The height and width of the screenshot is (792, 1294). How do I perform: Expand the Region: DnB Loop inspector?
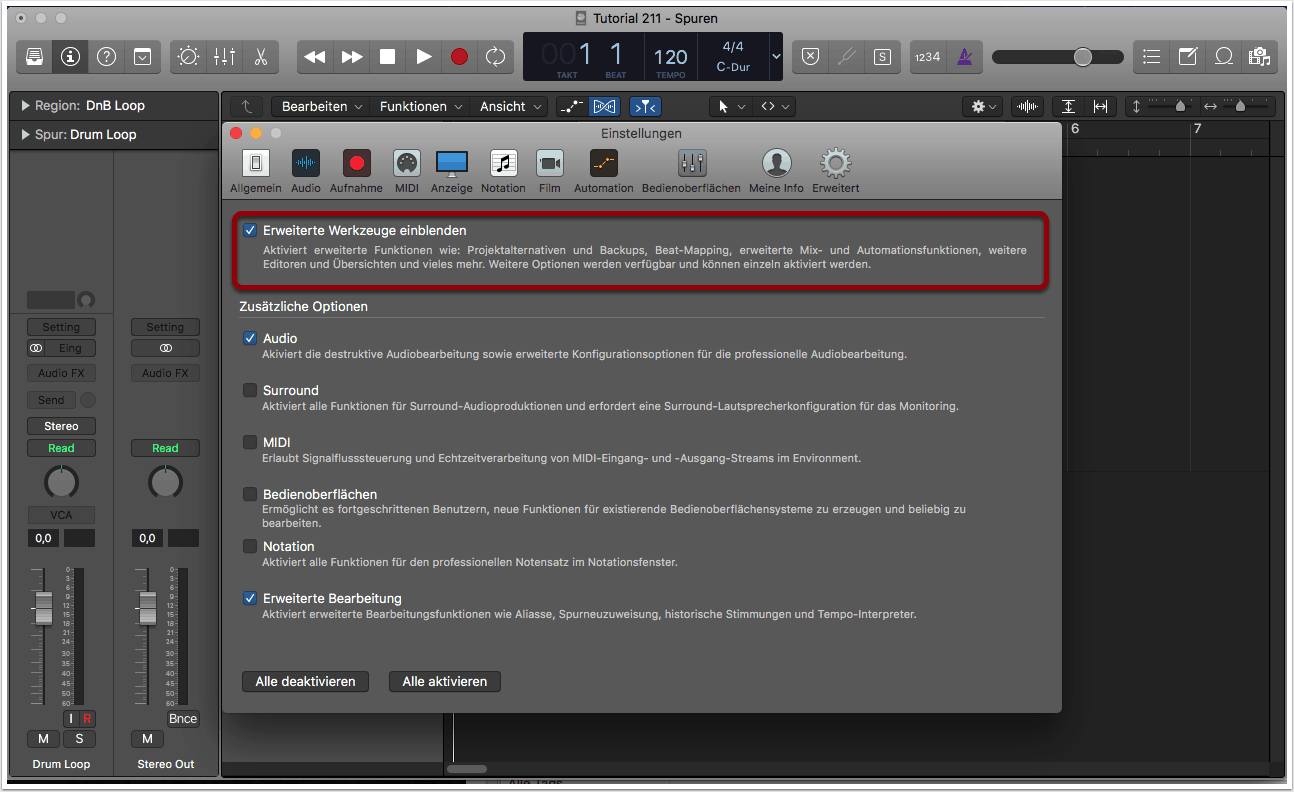(25, 106)
